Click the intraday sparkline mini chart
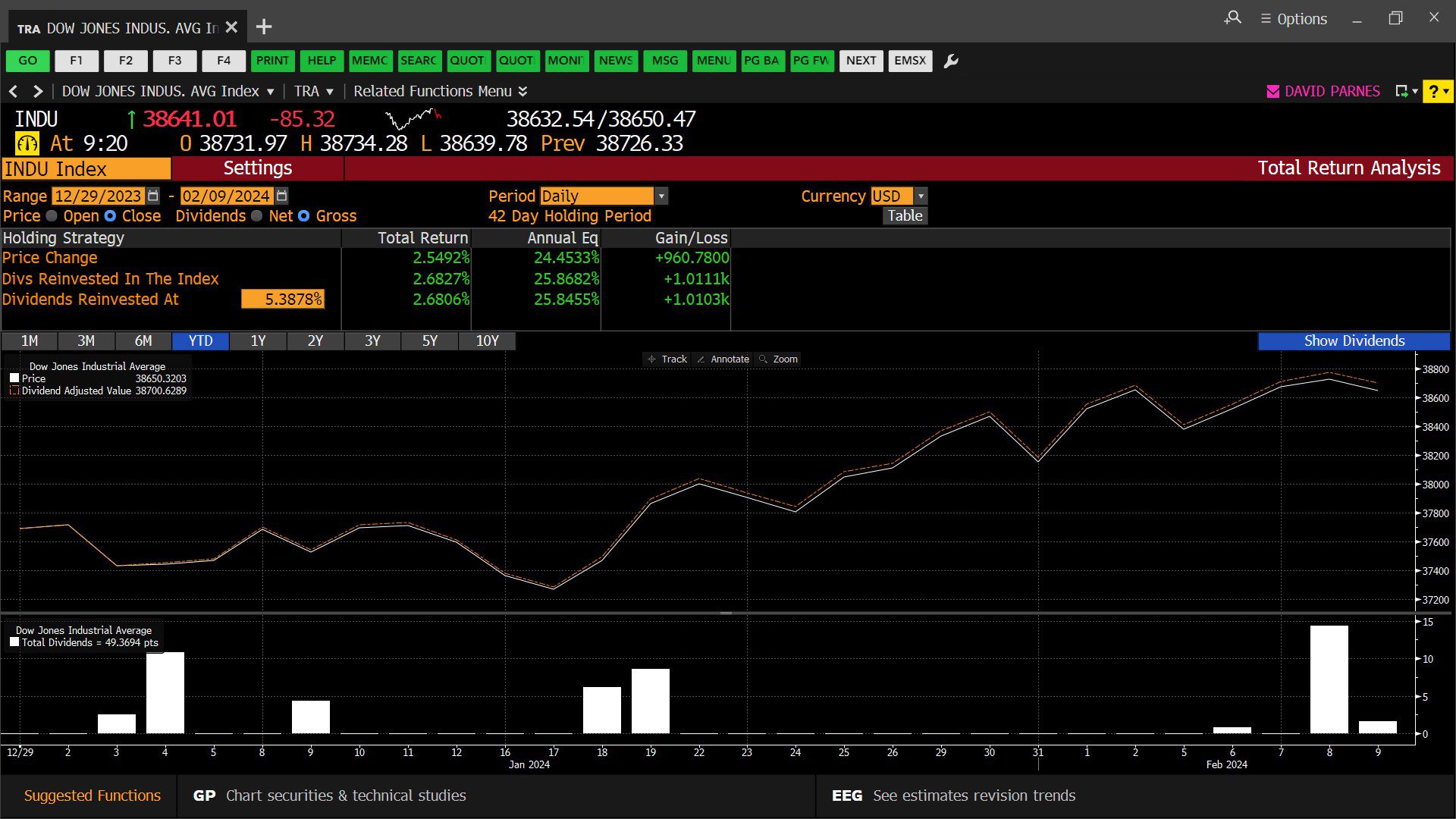This screenshot has width=1456, height=819. click(x=413, y=118)
